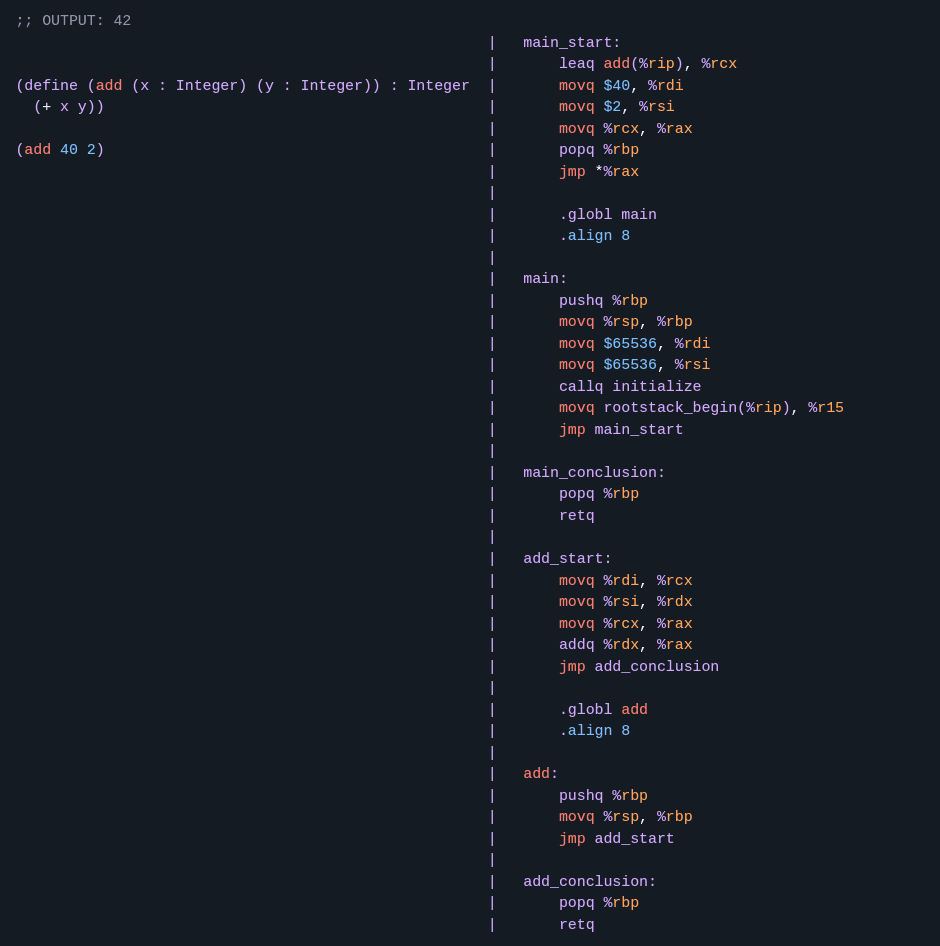The height and width of the screenshot is (946, 940).
Task: Select the .globl main directive
Action: tap(608, 214)
